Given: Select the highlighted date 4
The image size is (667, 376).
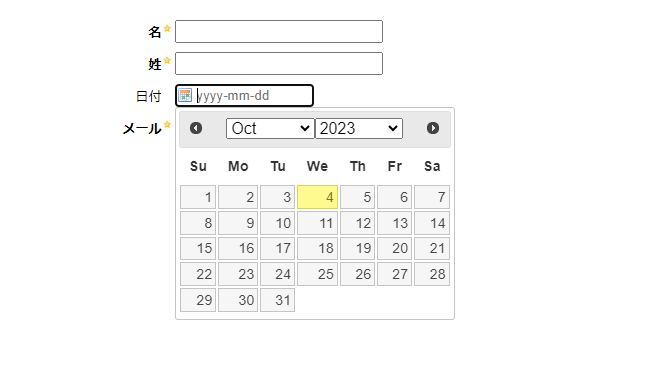Looking at the screenshot, I should pos(317,197).
